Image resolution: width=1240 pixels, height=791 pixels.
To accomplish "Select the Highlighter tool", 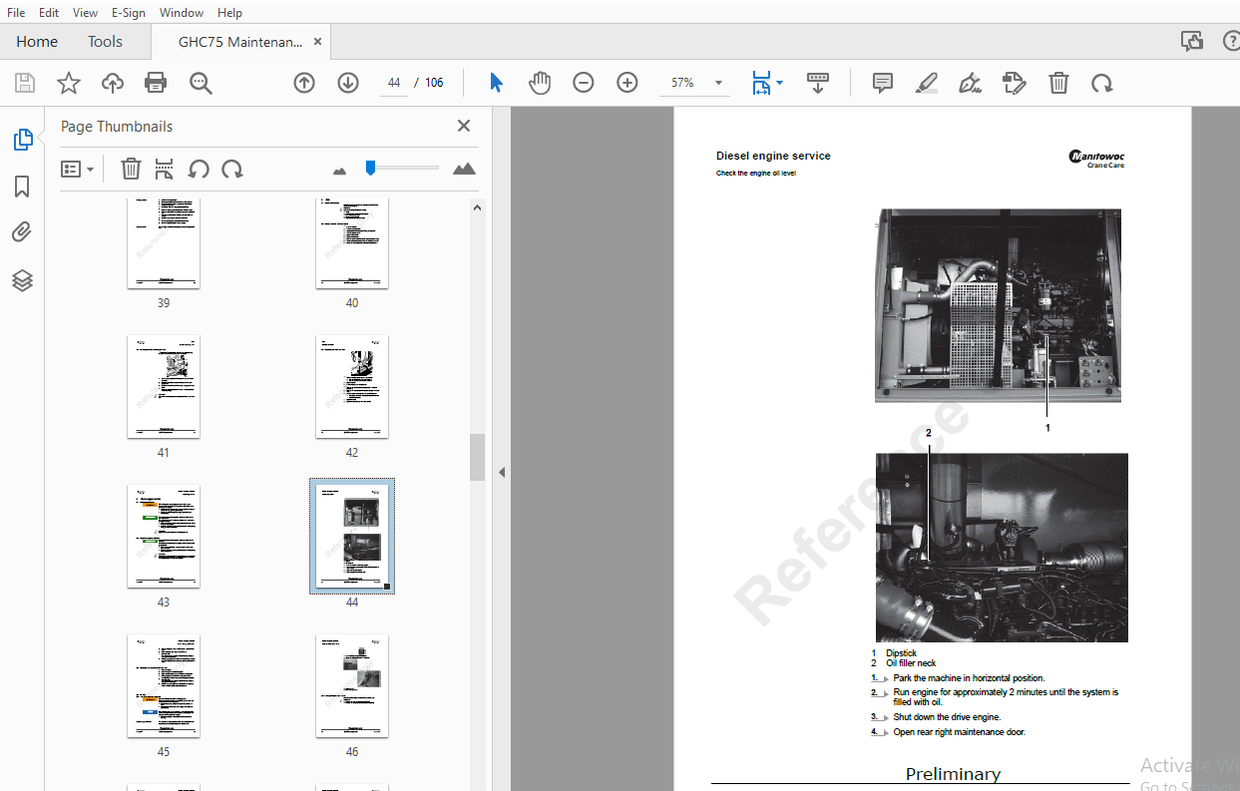I will tap(926, 82).
